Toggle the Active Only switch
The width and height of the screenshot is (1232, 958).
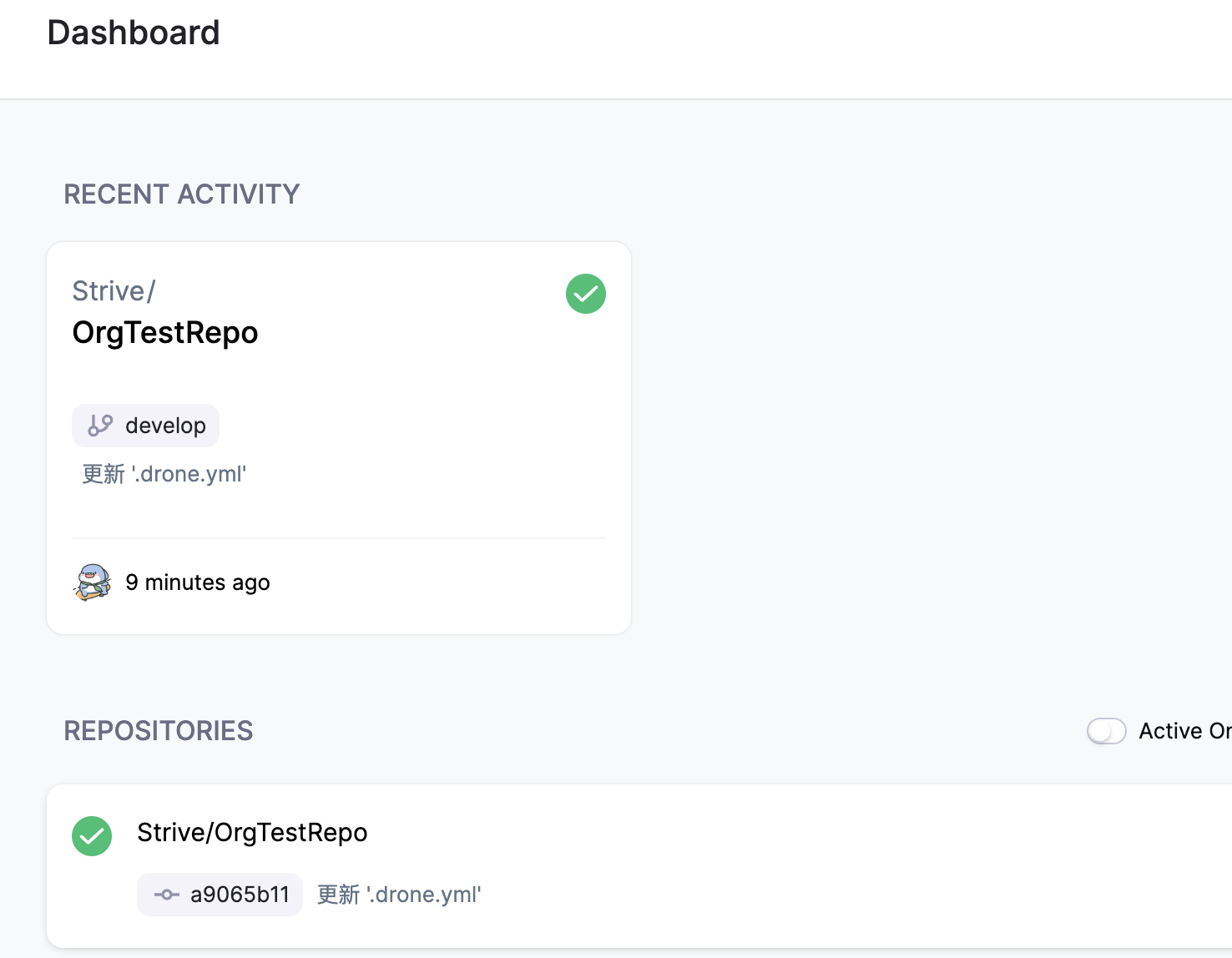1106,731
